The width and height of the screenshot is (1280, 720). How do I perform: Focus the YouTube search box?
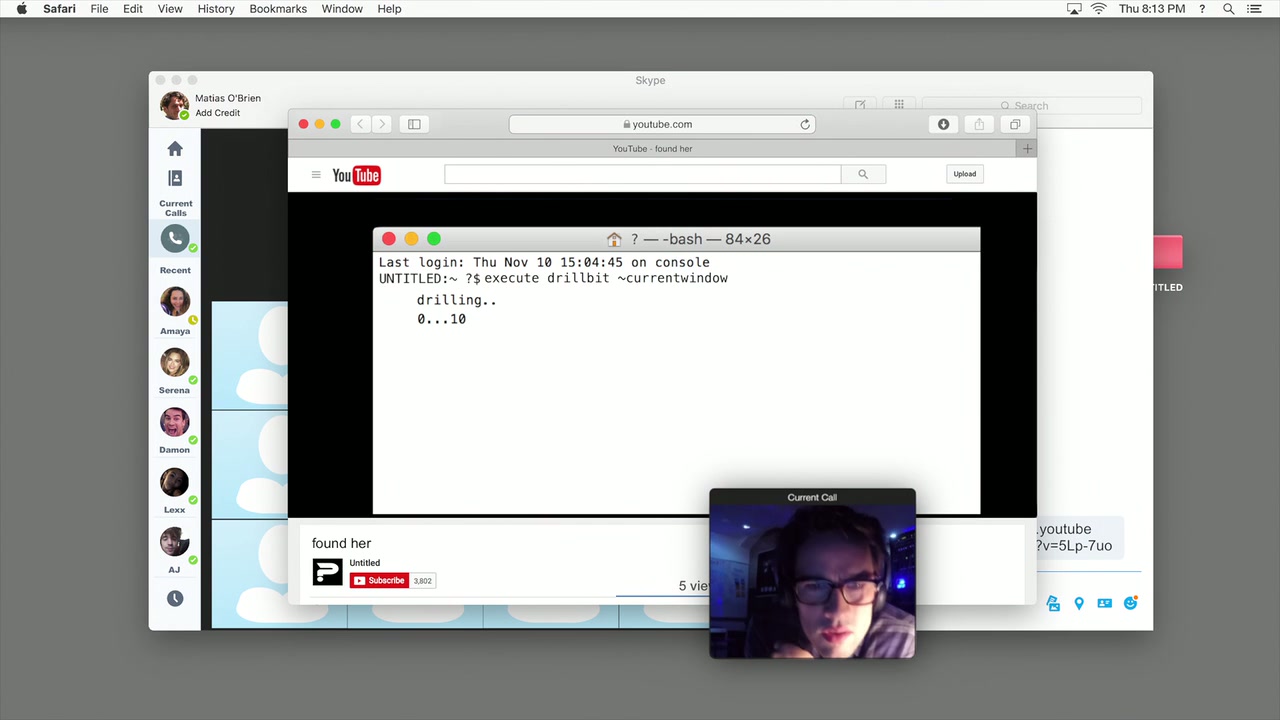tap(643, 174)
